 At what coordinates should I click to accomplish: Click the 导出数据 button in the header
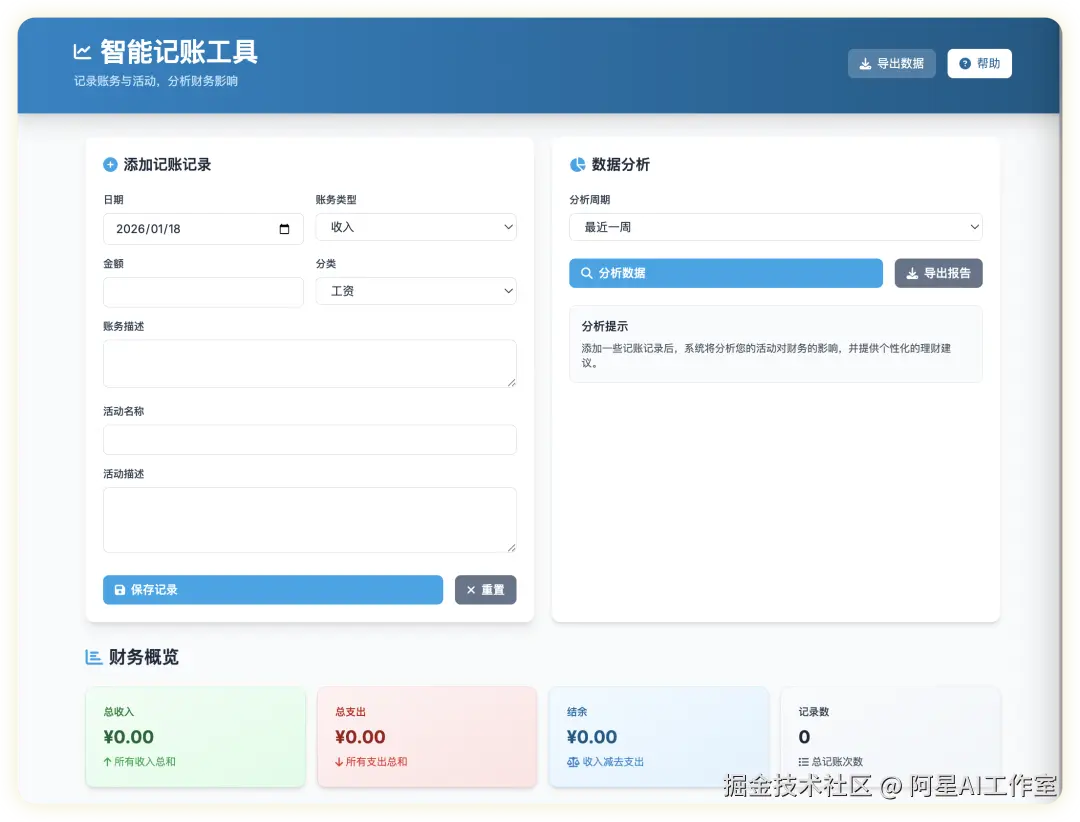click(890, 63)
